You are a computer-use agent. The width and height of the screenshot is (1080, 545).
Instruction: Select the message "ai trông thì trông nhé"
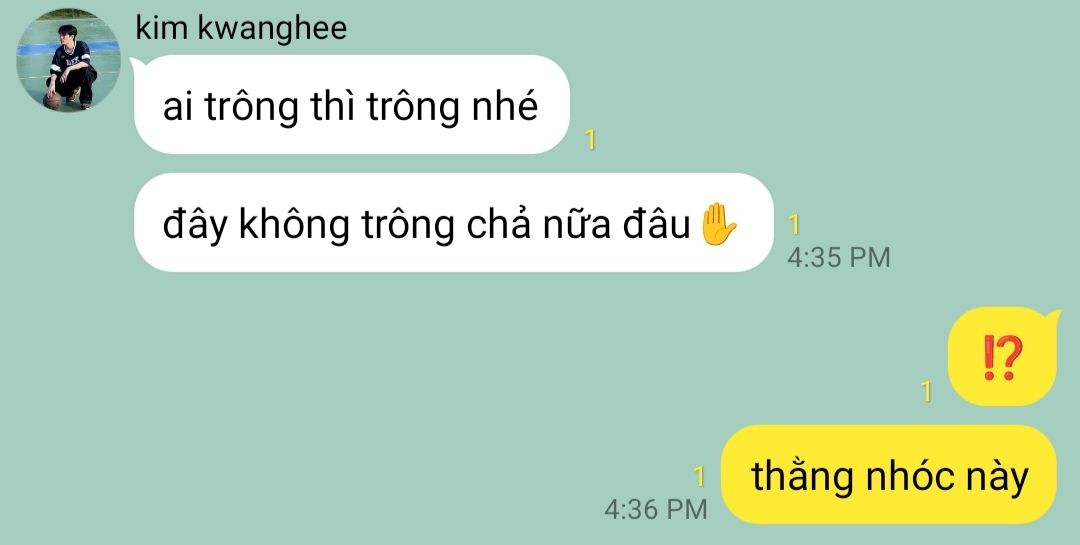point(351,105)
